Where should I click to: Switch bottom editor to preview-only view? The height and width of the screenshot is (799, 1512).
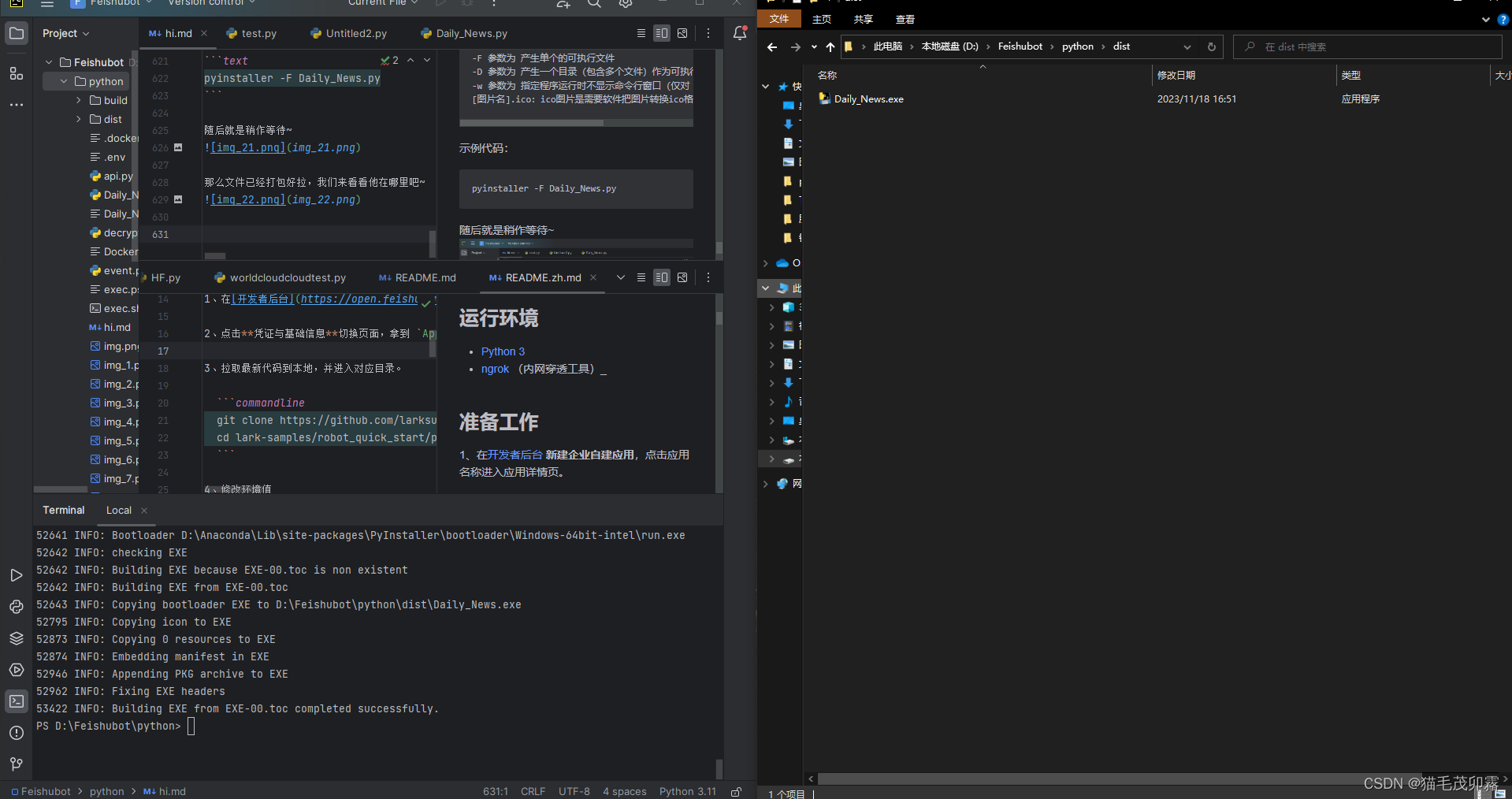682,277
